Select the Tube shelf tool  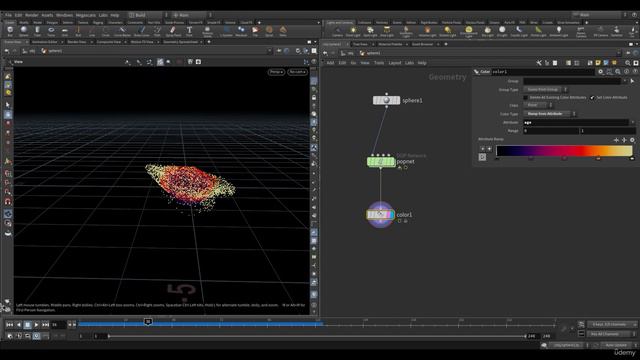click(x=37, y=31)
